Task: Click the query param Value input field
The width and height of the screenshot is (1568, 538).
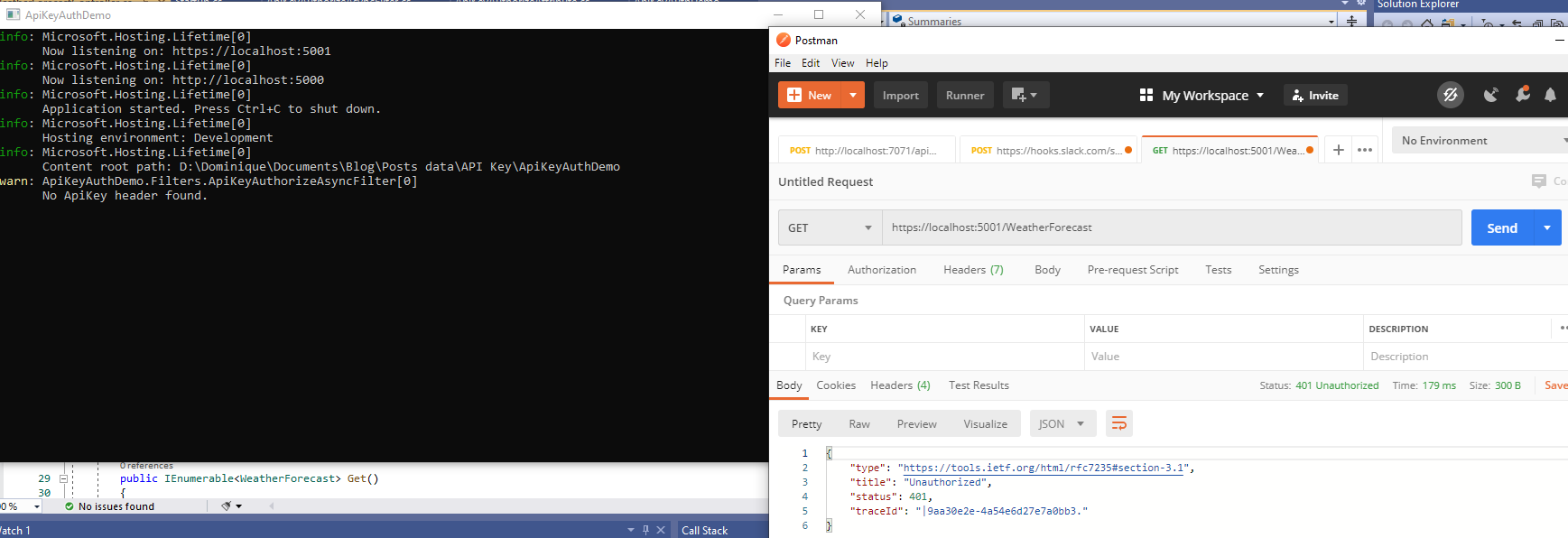Action: click(1223, 357)
